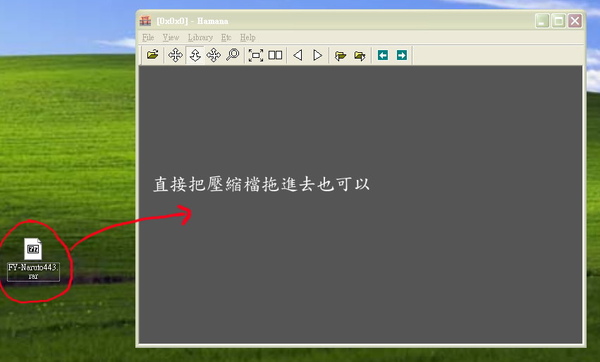Open the View menu
The height and width of the screenshot is (362, 600).
pos(171,37)
